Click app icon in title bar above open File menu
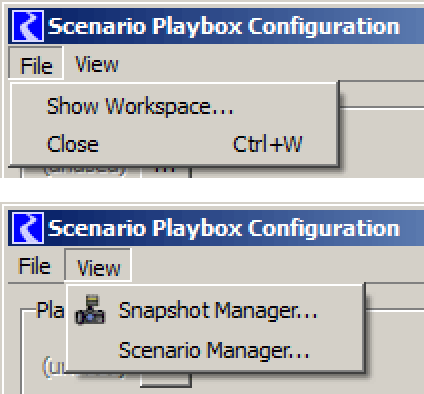Viewport: 424px width, 394px height. pyautogui.click(x=28, y=26)
